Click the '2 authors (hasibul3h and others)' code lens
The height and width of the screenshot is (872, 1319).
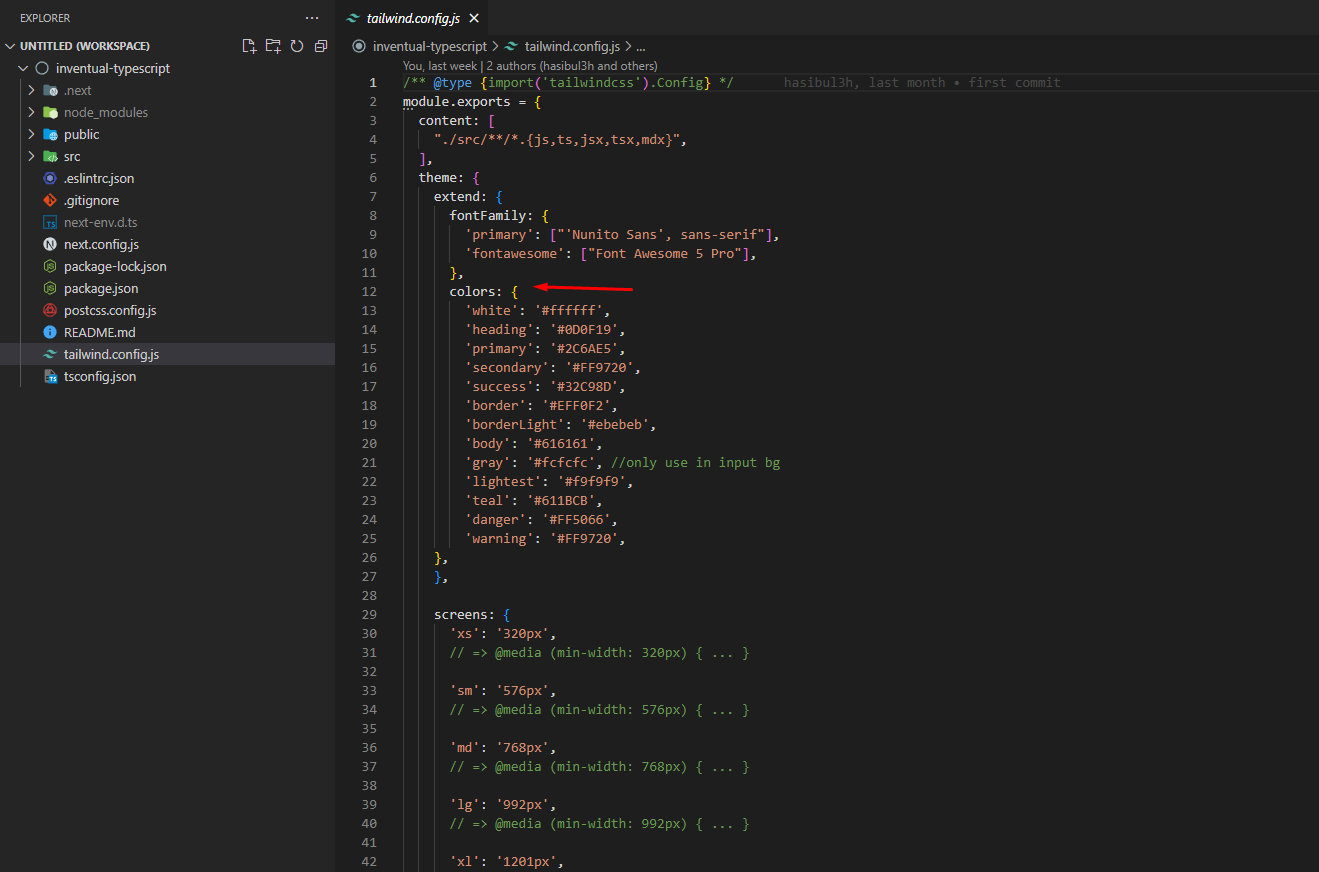tap(572, 66)
